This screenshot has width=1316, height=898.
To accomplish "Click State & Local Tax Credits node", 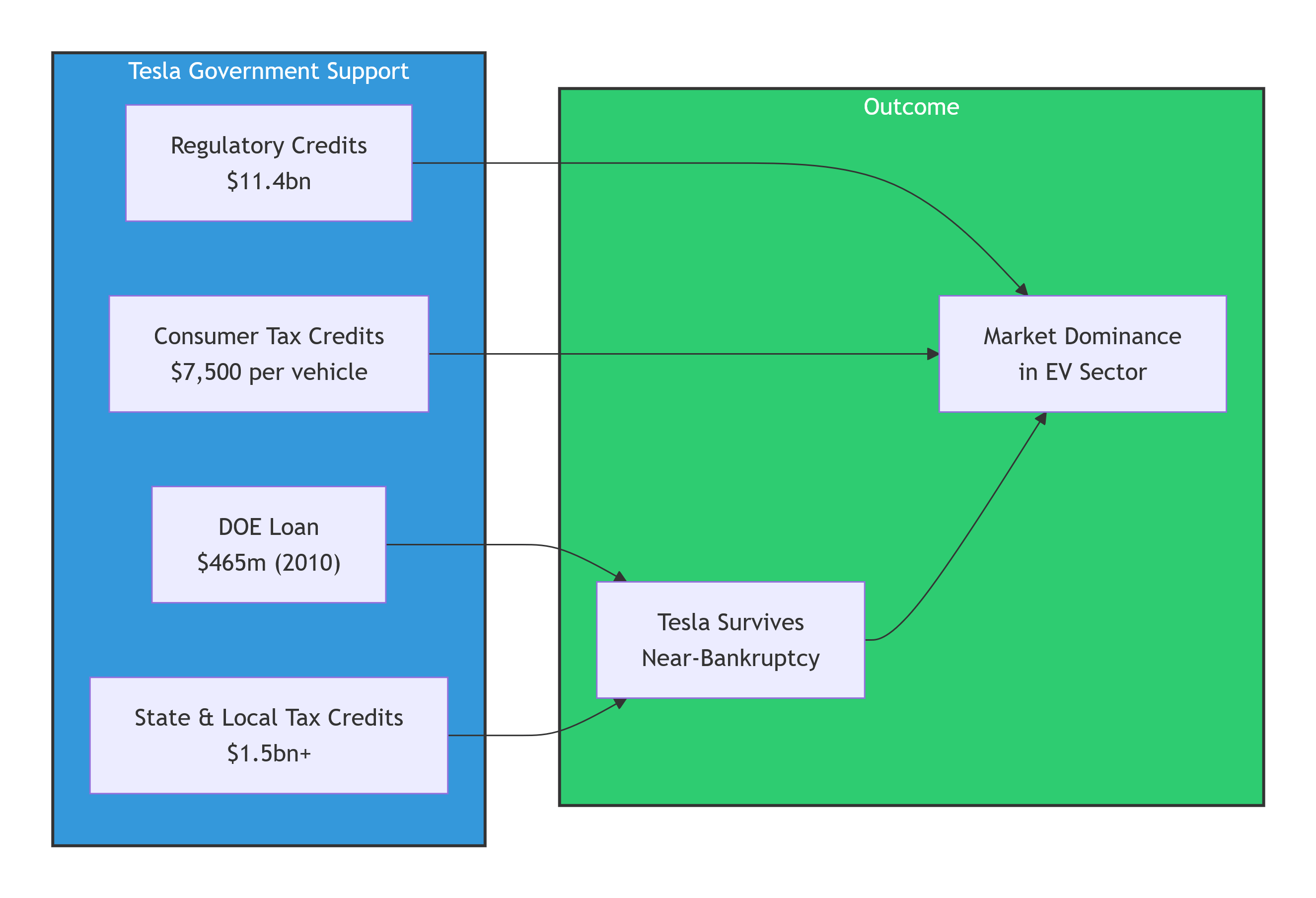I will click(268, 736).
